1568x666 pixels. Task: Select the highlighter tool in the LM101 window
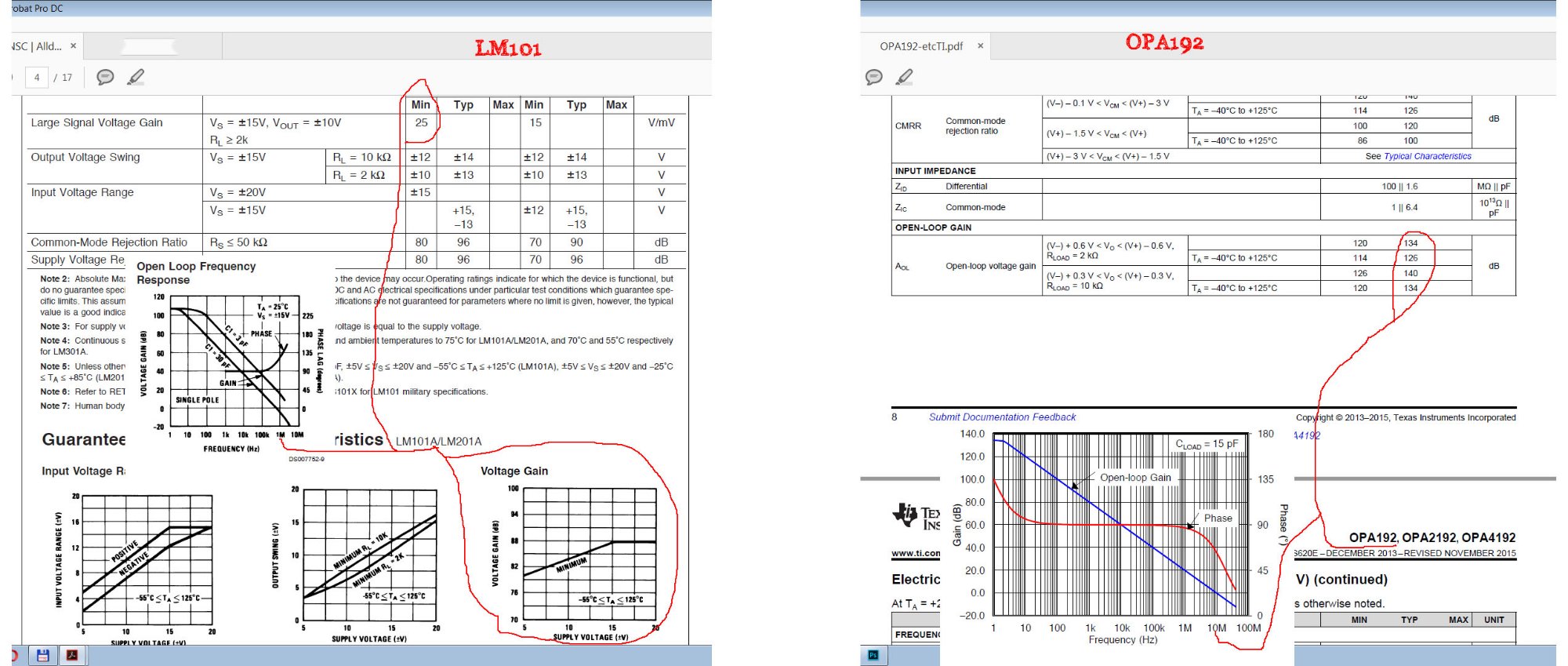click(136, 77)
